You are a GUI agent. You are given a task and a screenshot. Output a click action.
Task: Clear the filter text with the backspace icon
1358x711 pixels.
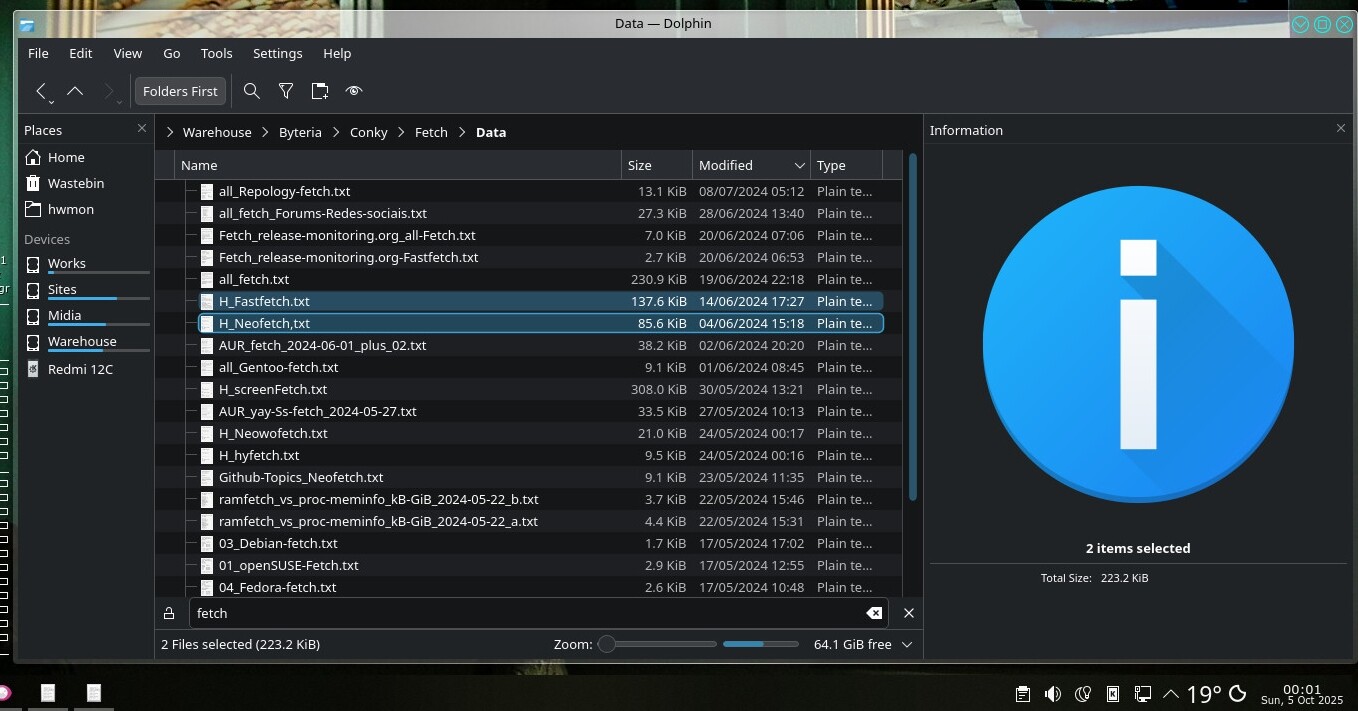tap(874, 613)
